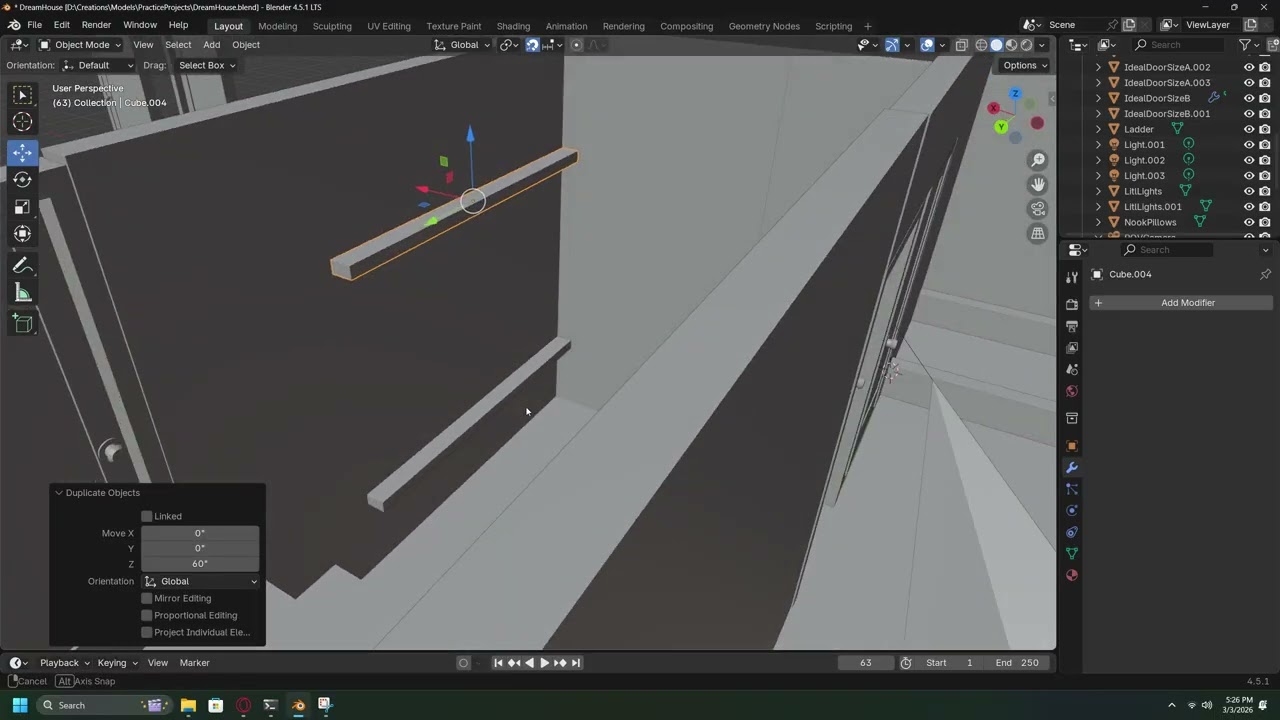Enable Proportional Editing checkbox
The width and height of the screenshot is (1280, 720).
point(147,615)
